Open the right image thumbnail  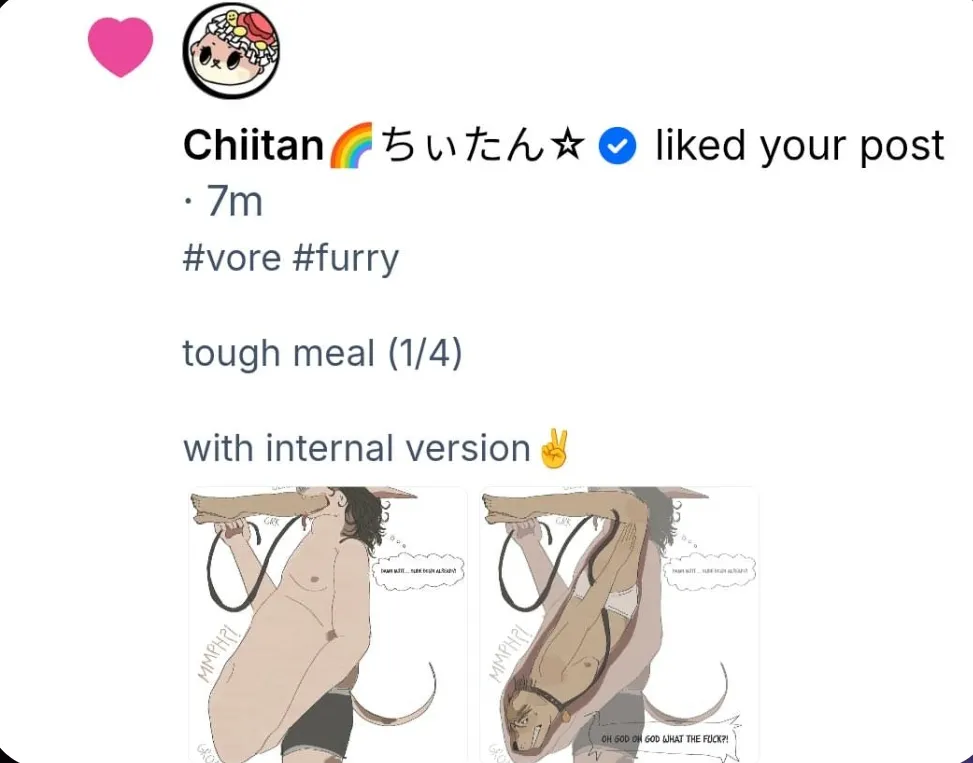click(618, 625)
